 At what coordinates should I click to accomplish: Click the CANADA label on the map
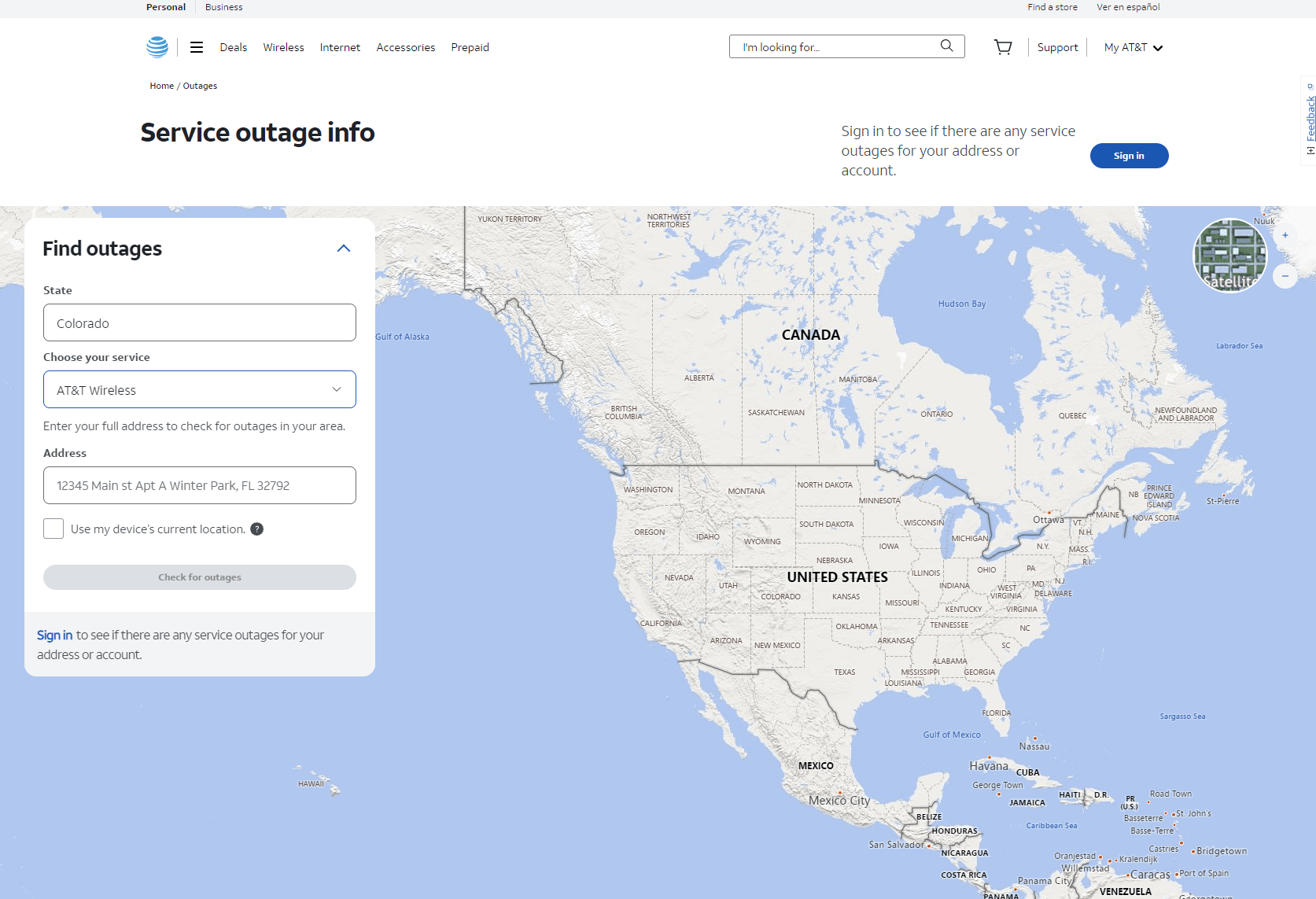tap(811, 335)
